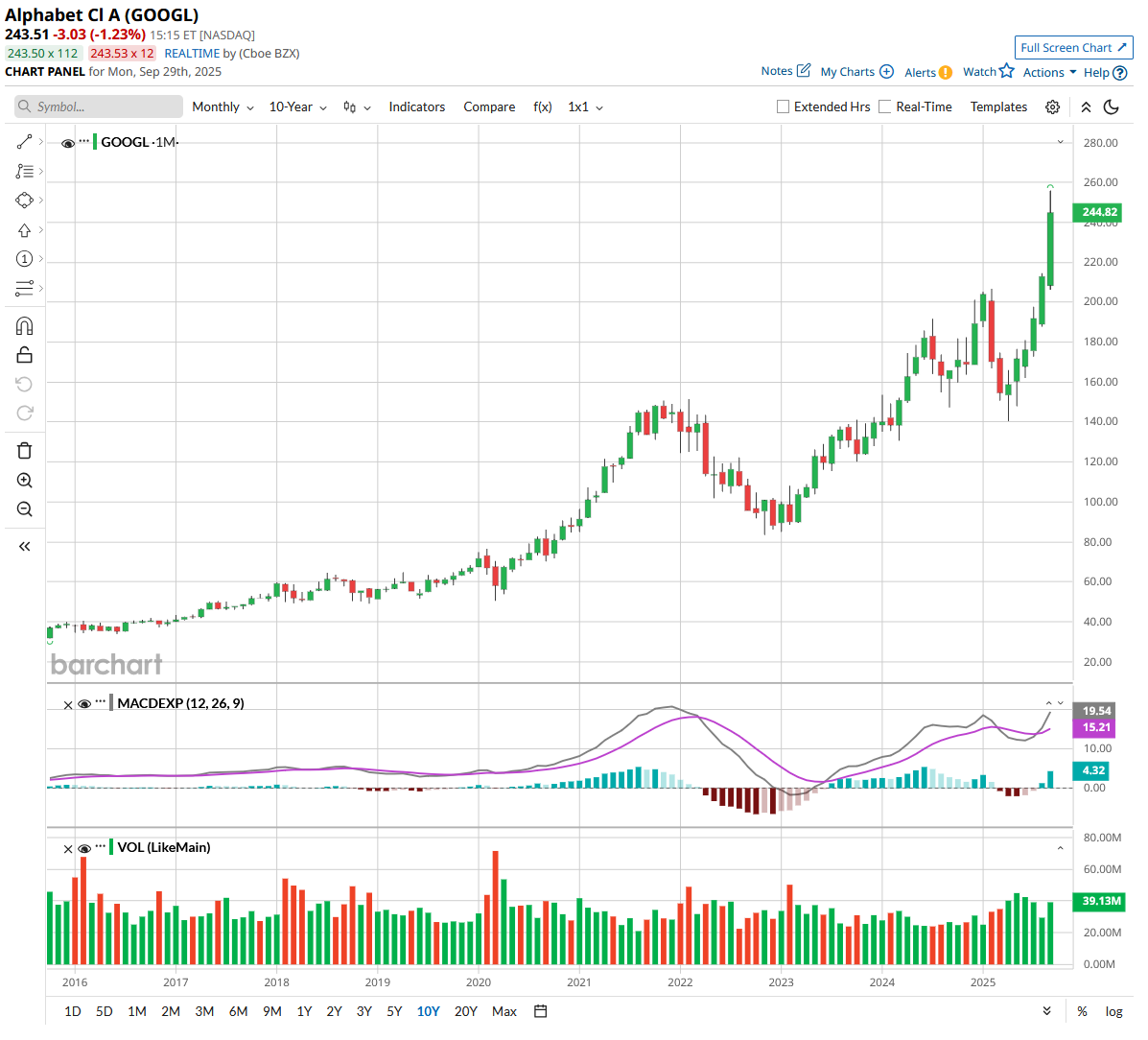
Task: Hide the GOOGL price series
Action: (x=68, y=143)
